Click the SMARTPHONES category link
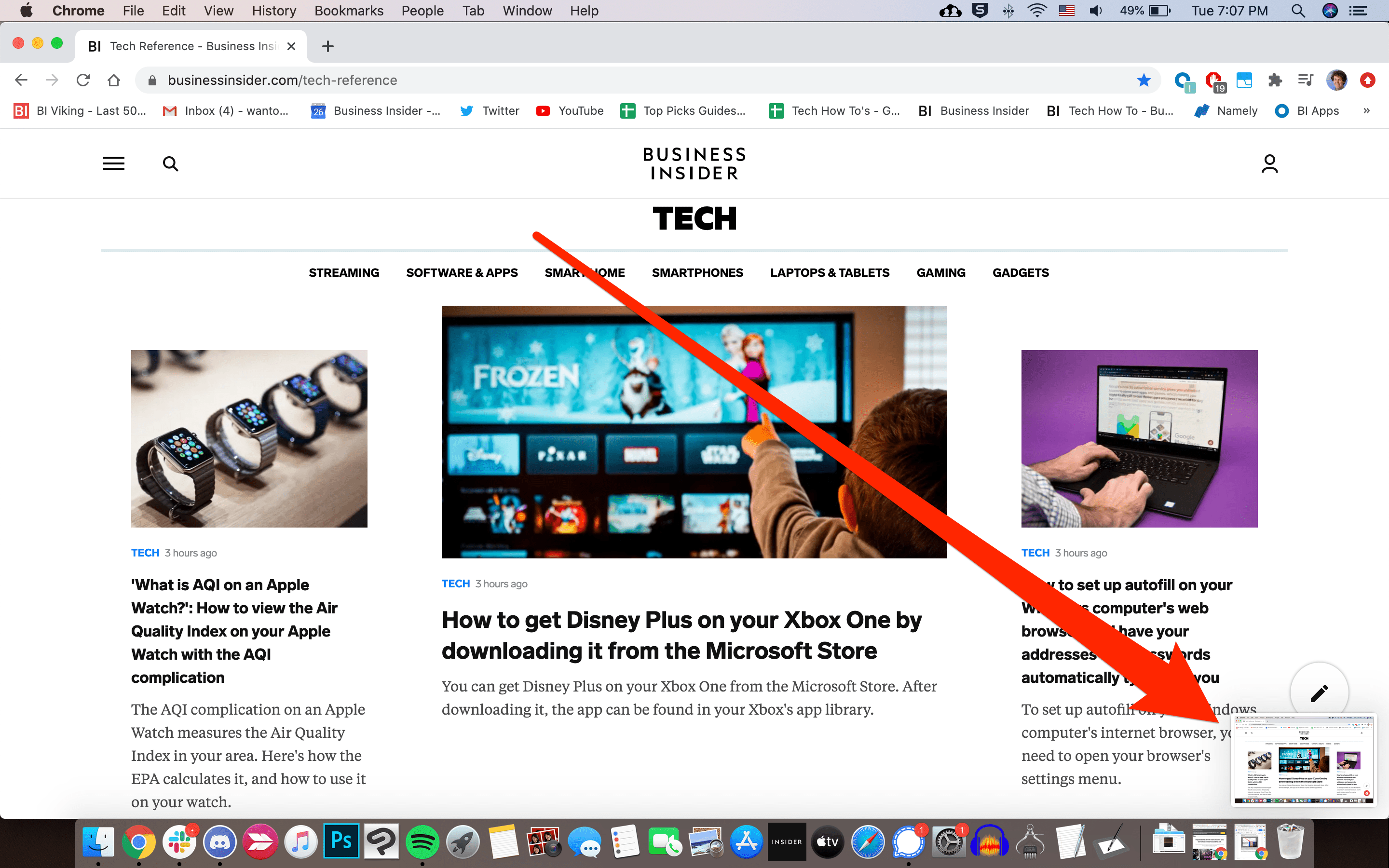1389x868 pixels. coord(697,272)
